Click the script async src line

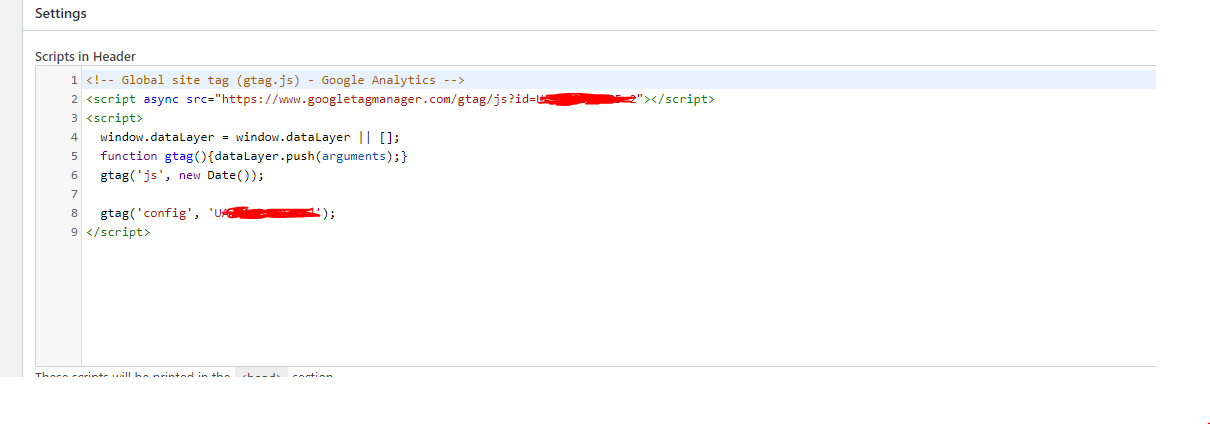(400, 99)
